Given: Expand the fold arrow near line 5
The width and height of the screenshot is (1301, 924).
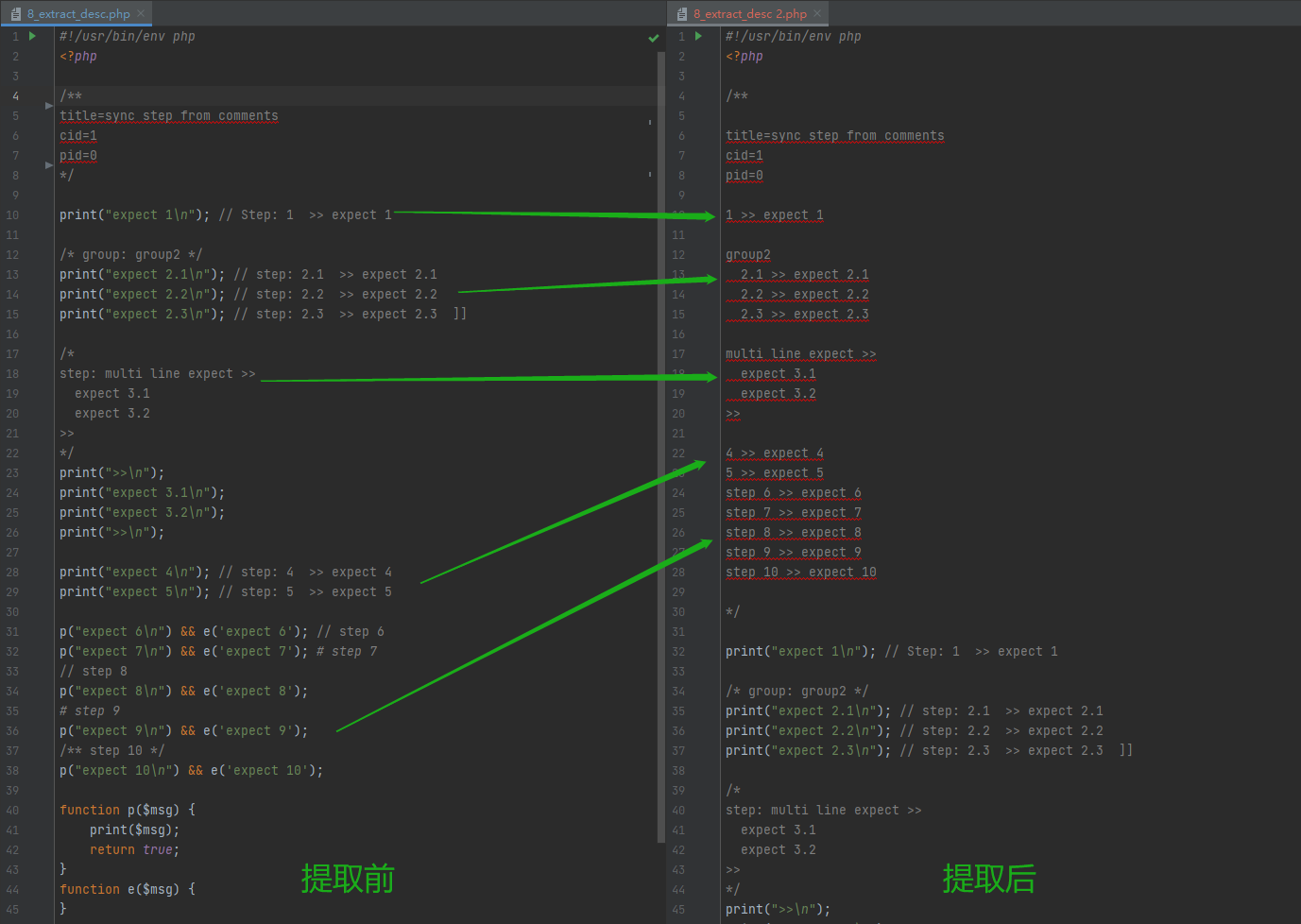Looking at the screenshot, I should [x=49, y=106].
